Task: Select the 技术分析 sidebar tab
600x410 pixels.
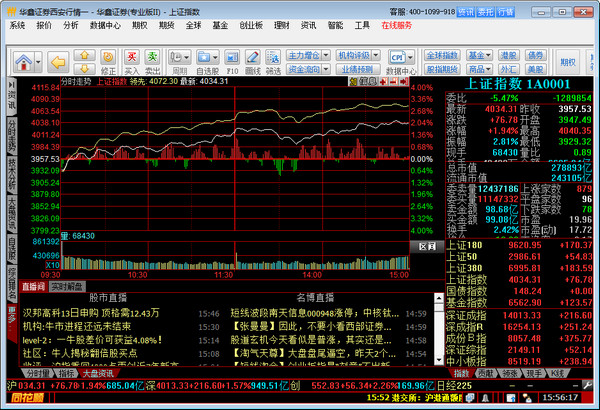Action: [12, 174]
